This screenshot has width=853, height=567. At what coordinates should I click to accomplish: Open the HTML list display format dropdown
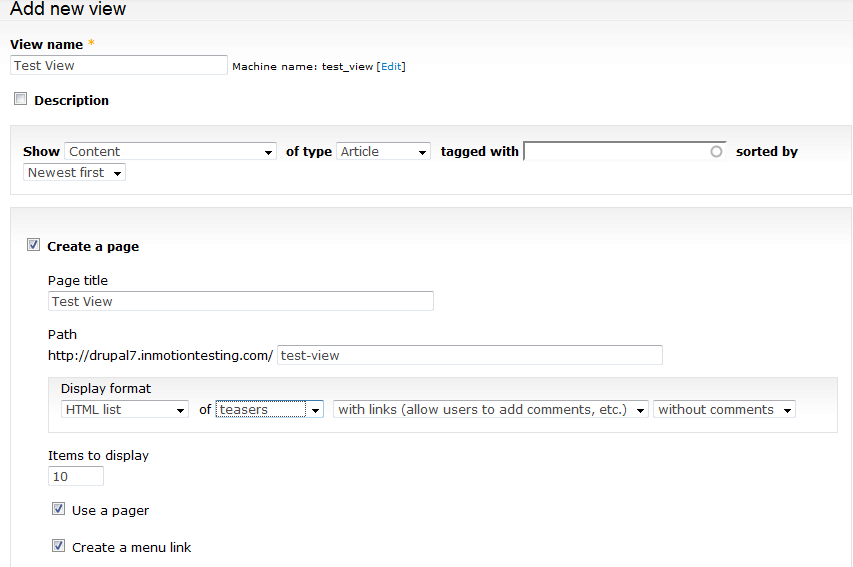124,410
